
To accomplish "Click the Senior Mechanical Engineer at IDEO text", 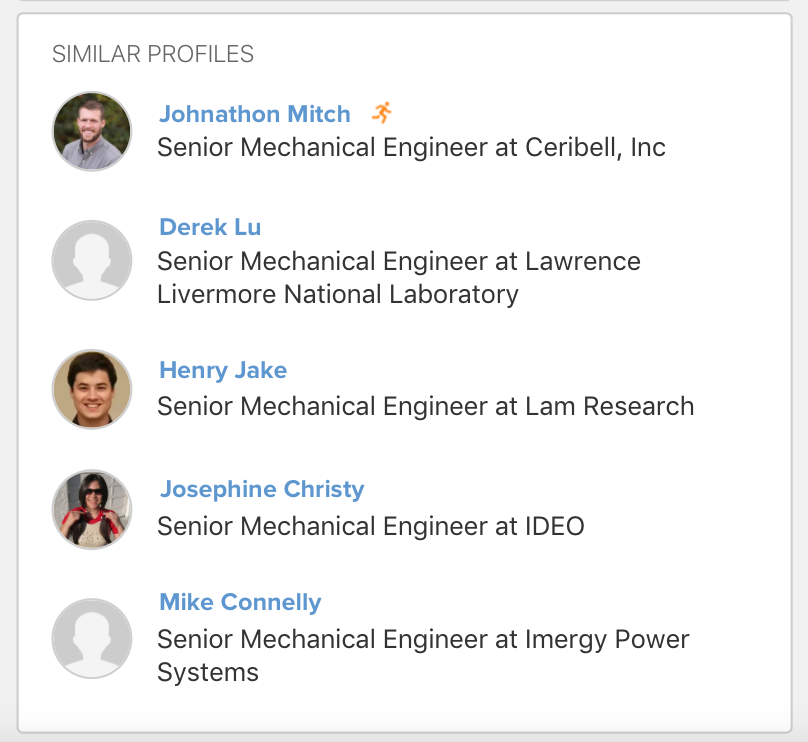I will (371, 526).
